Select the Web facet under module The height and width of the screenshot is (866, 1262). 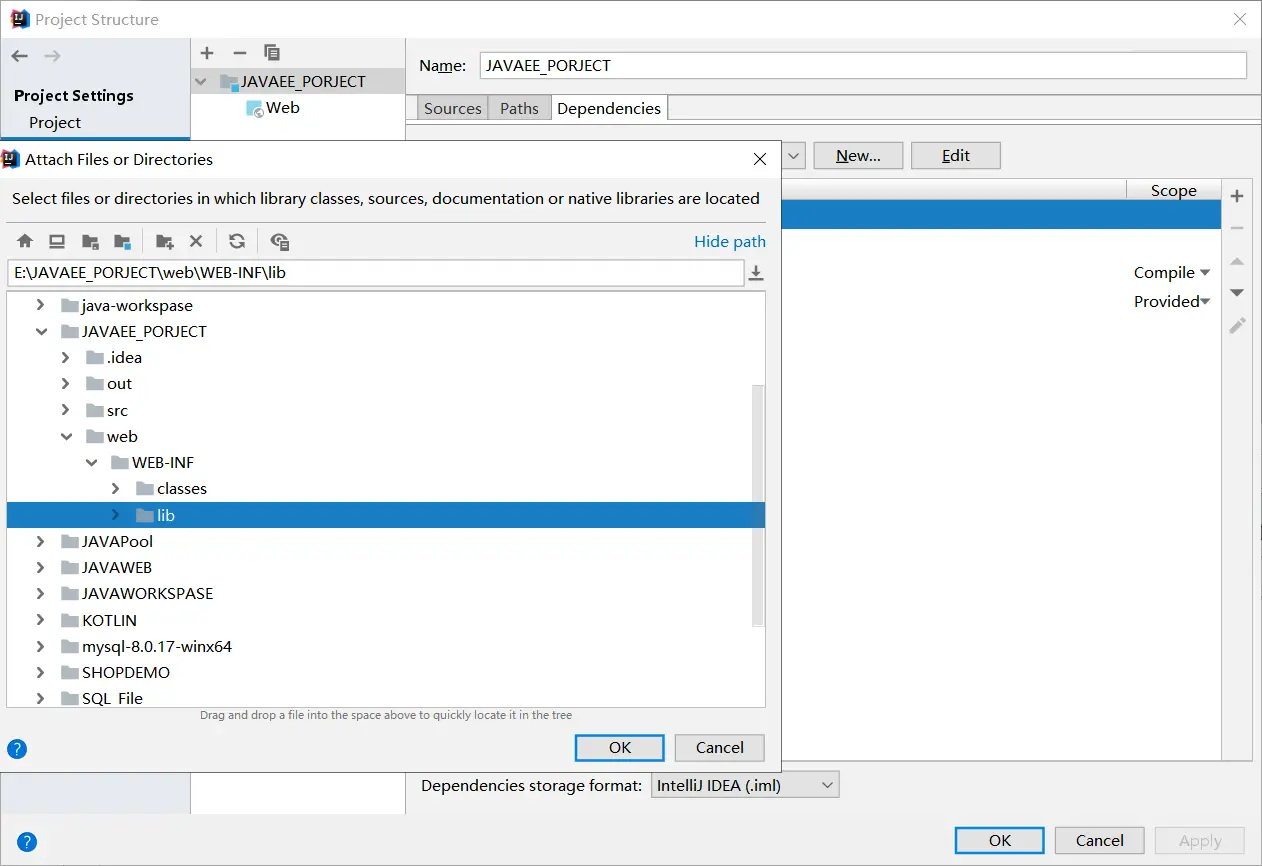coord(273,107)
